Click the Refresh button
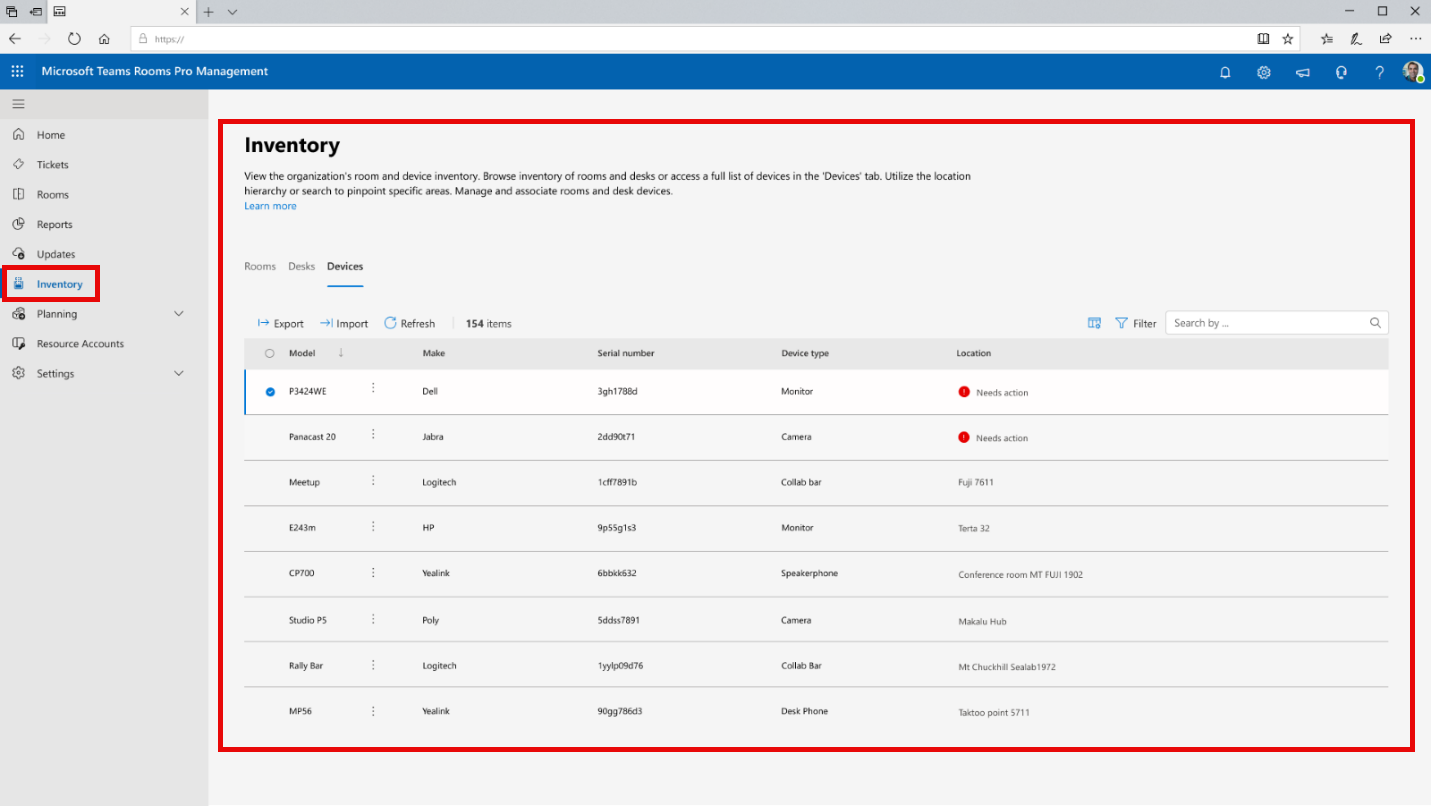 409,323
